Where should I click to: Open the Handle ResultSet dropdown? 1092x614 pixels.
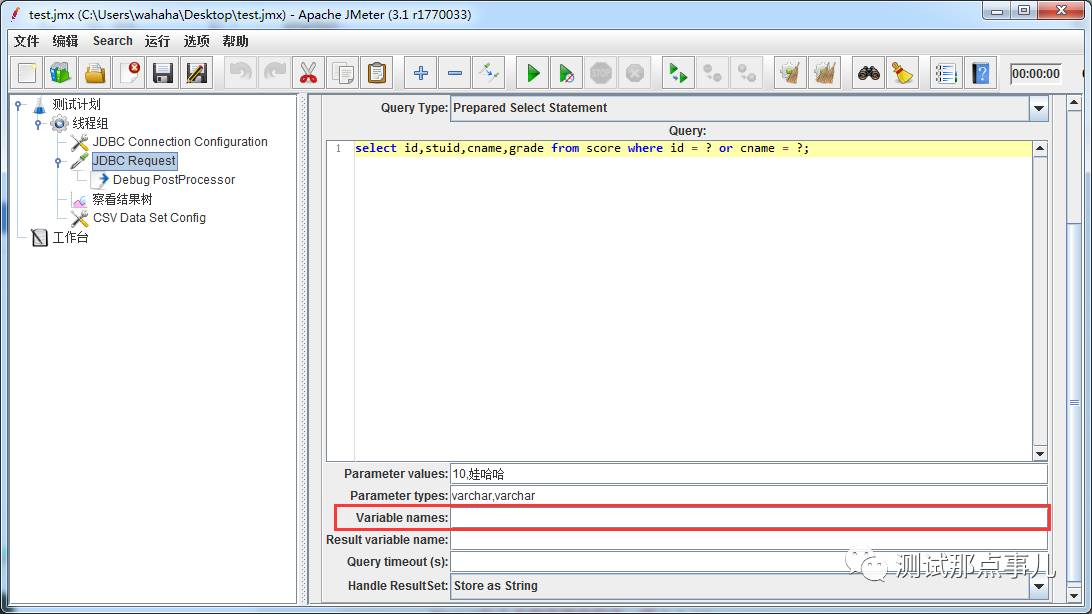pos(1038,586)
